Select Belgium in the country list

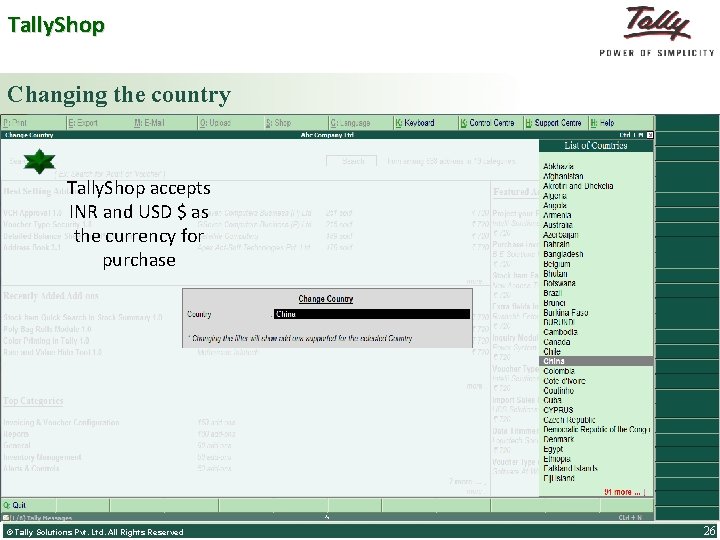tap(557, 264)
